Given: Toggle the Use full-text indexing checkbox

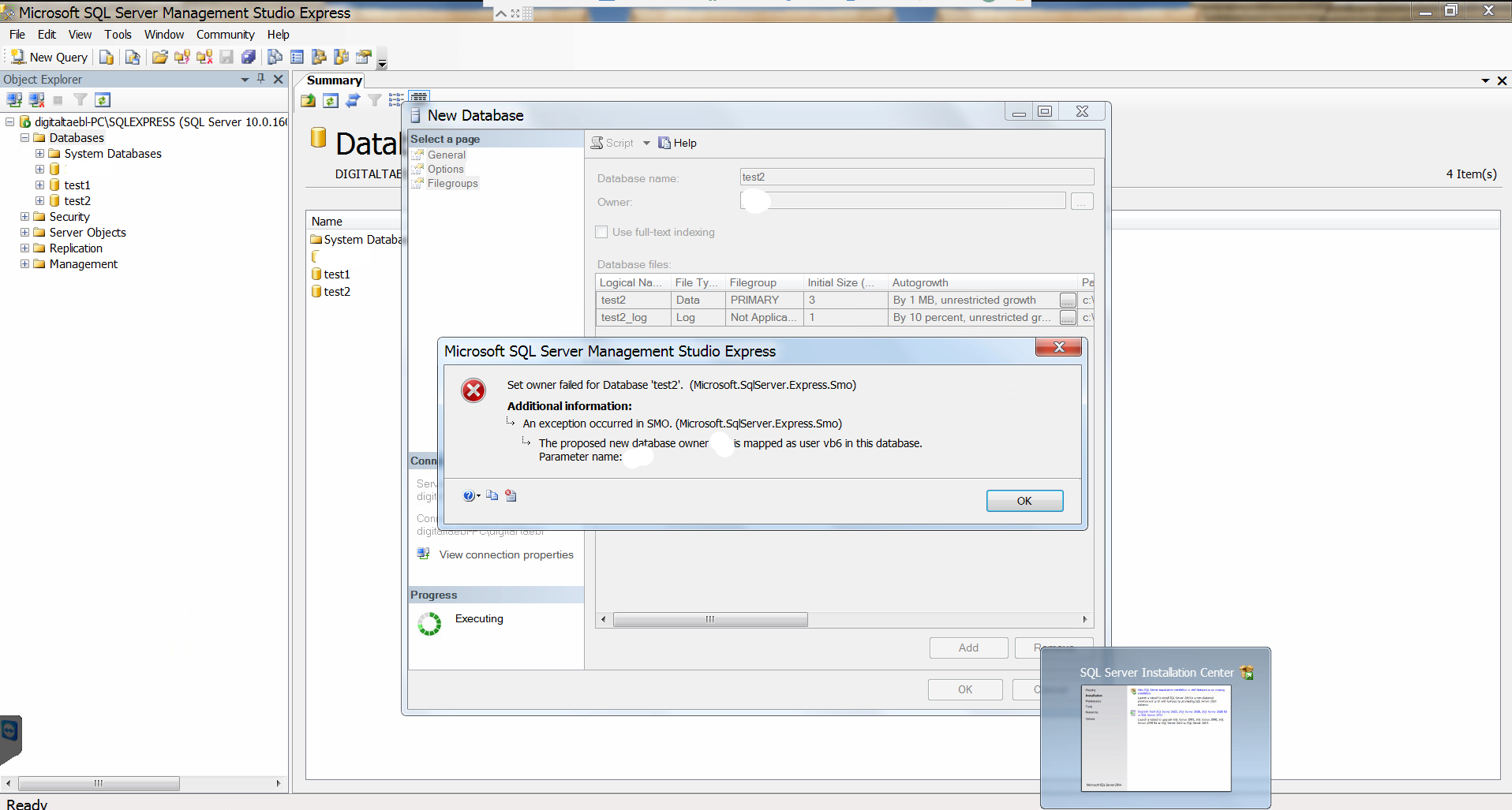Looking at the screenshot, I should click(601, 232).
